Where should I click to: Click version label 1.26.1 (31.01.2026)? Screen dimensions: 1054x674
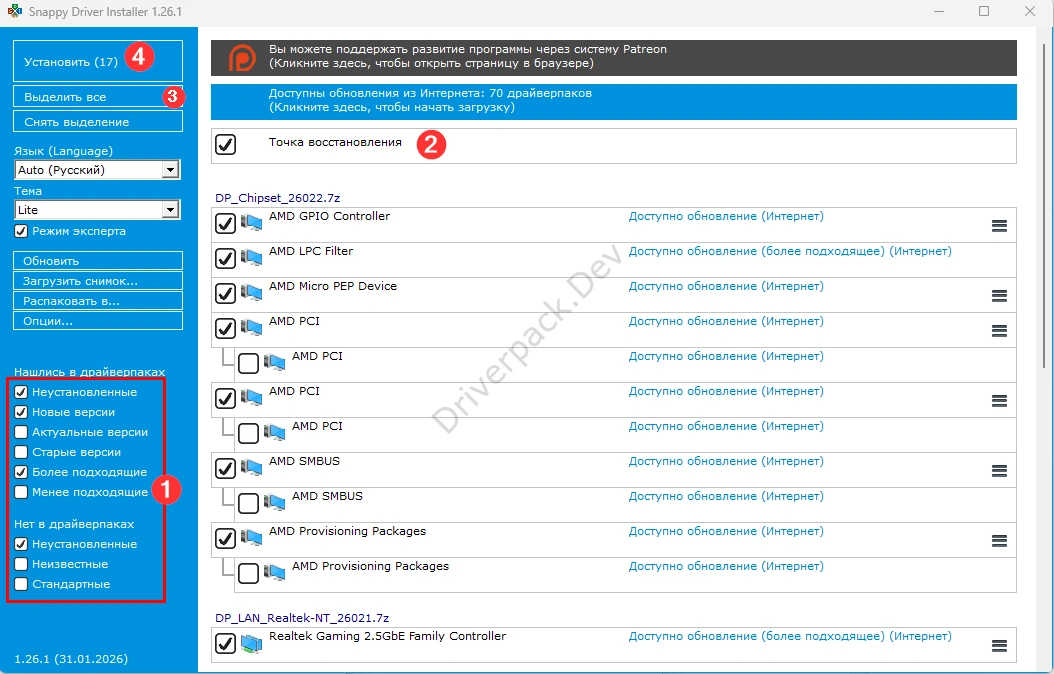coord(71,659)
